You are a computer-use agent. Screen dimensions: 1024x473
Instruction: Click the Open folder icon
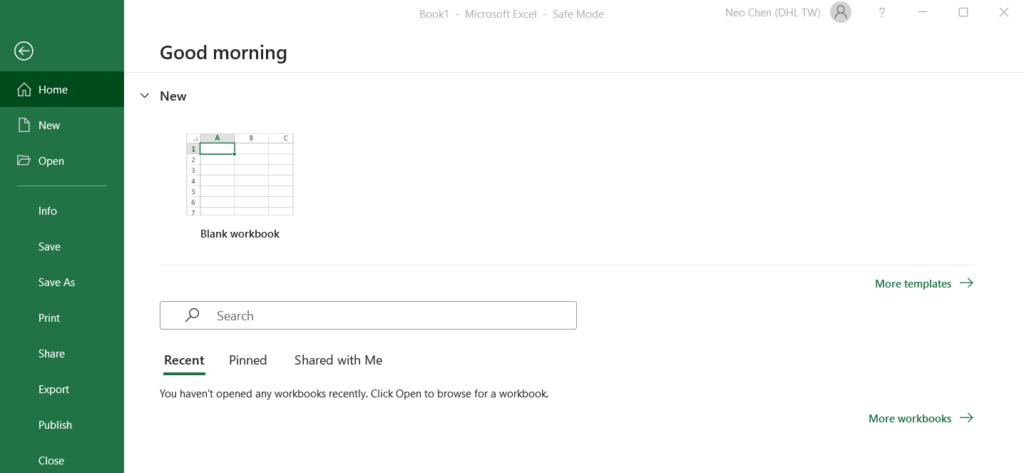pyautogui.click(x=24, y=160)
